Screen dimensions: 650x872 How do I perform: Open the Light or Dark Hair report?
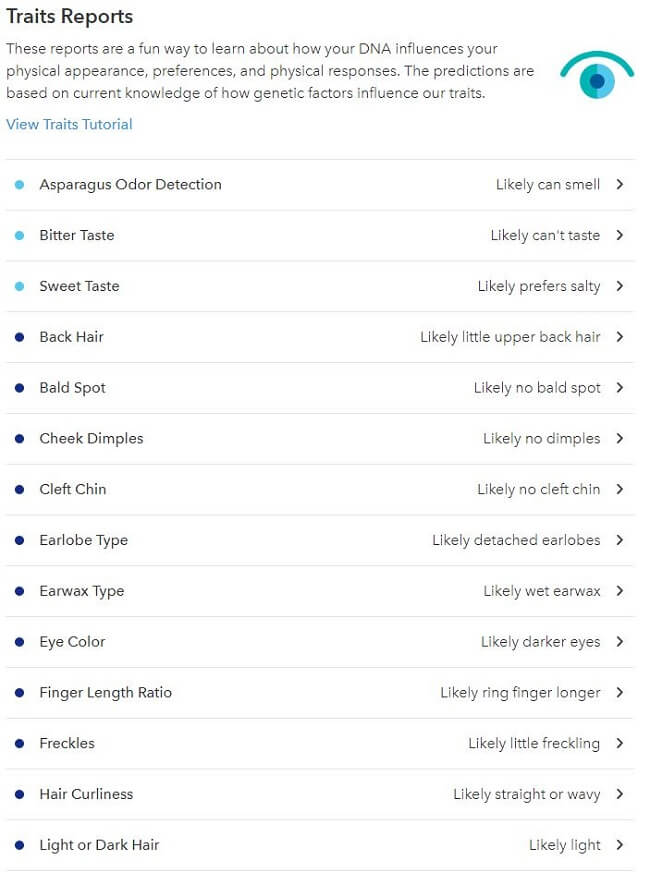[320, 845]
